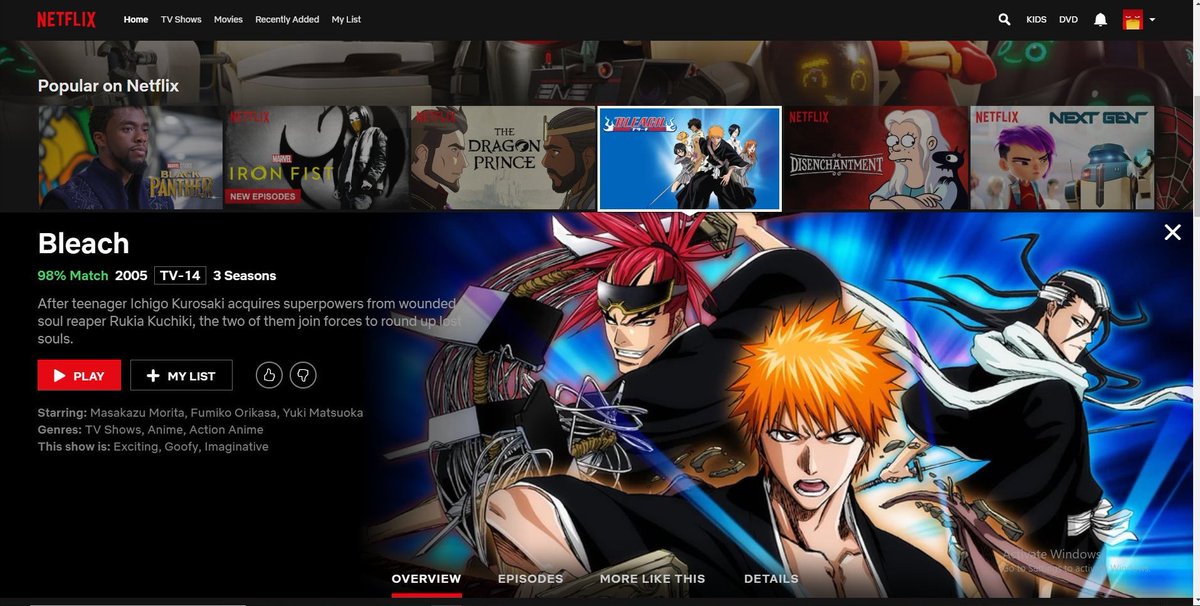Screen dimensions: 1200x606
Task: Open Recently Added in navigation
Action: (287, 19)
